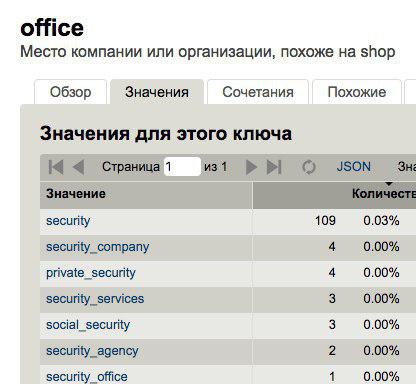Click the previous page arrow icon
Image resolution: width=416 pixels, height=384 pixels.
pos(78,167)
